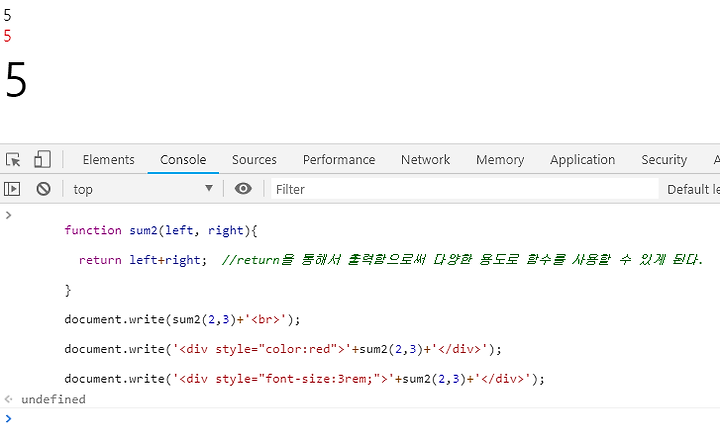Open the top execution context dropdown
This screenshot has width=720, height=438.
143,189
